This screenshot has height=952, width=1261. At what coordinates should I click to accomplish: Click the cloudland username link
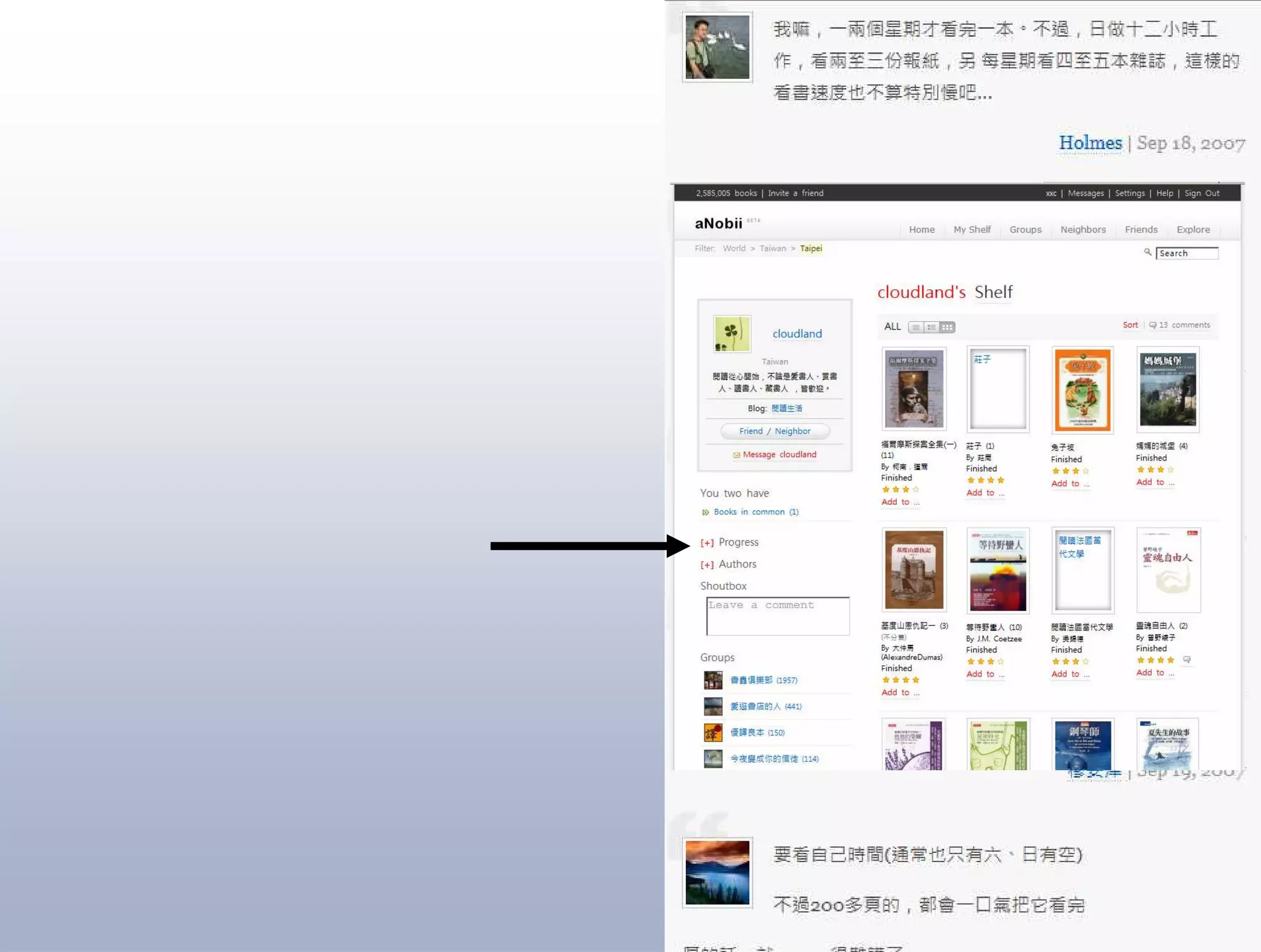tap(797, 334)
